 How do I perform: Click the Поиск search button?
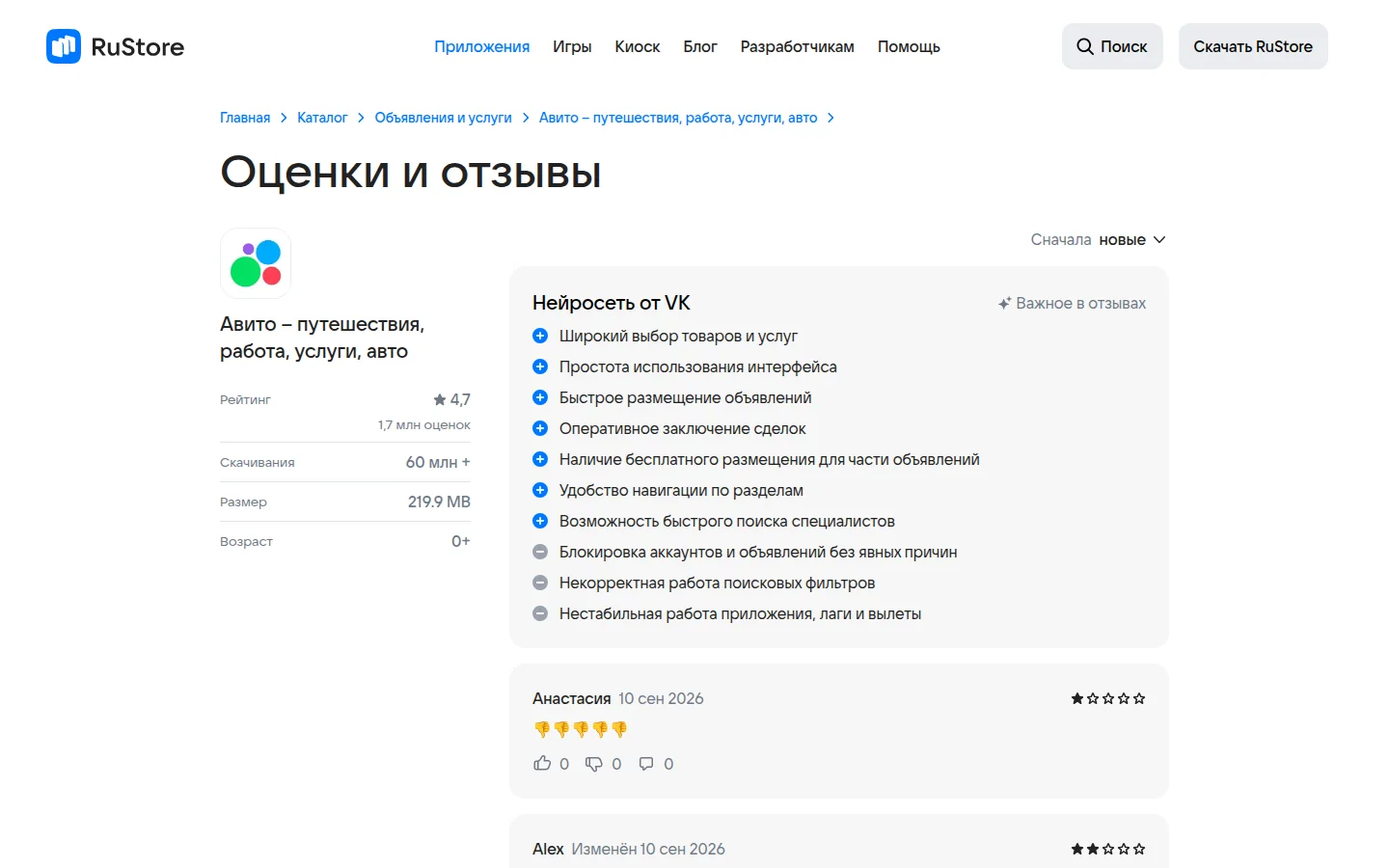pos(1112,46)
